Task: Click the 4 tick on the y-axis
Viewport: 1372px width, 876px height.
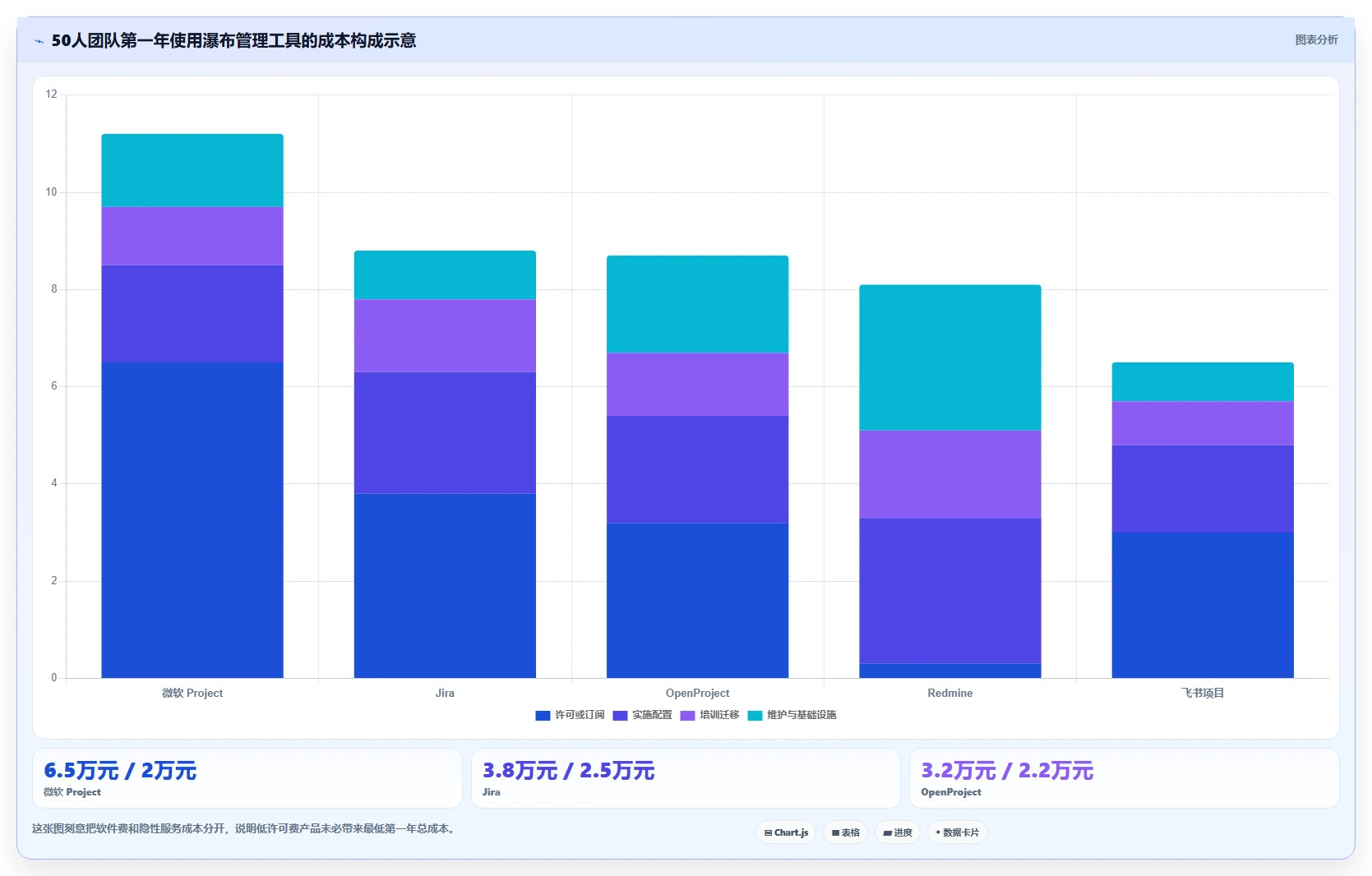Action: point(54,483)
